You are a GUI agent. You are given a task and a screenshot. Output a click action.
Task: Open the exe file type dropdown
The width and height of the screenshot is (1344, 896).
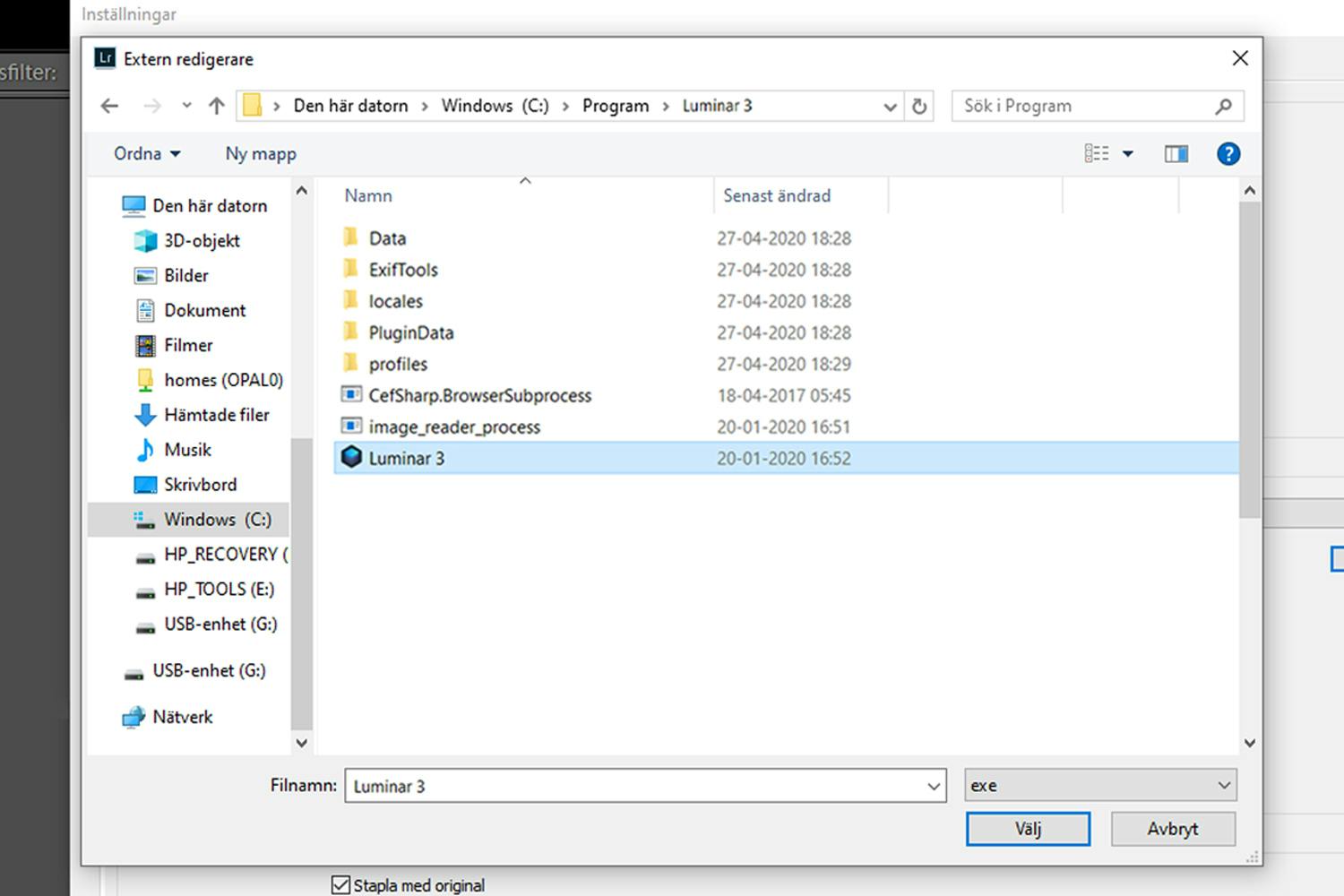[x=1100, y=785]
